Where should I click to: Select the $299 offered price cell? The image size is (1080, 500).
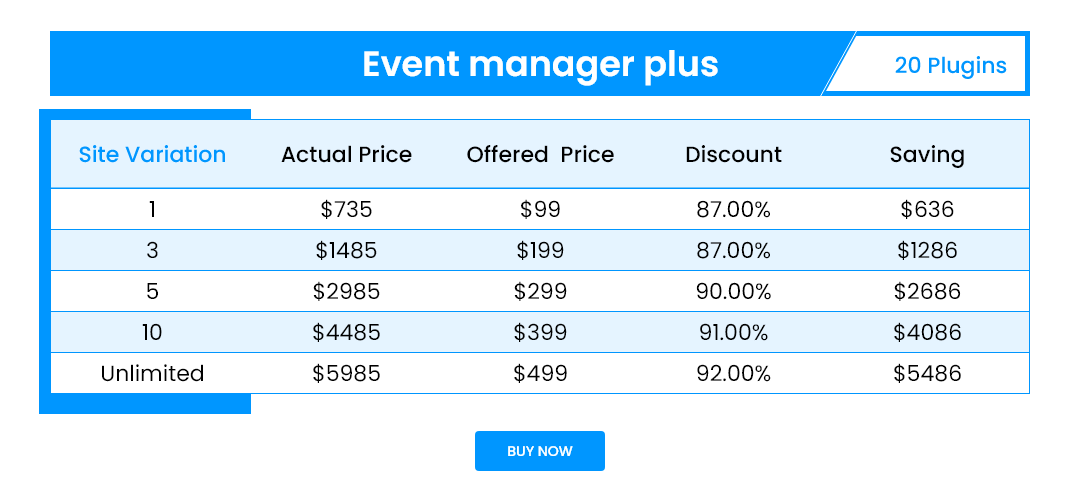pyautogui.click(x=540, y=291)
